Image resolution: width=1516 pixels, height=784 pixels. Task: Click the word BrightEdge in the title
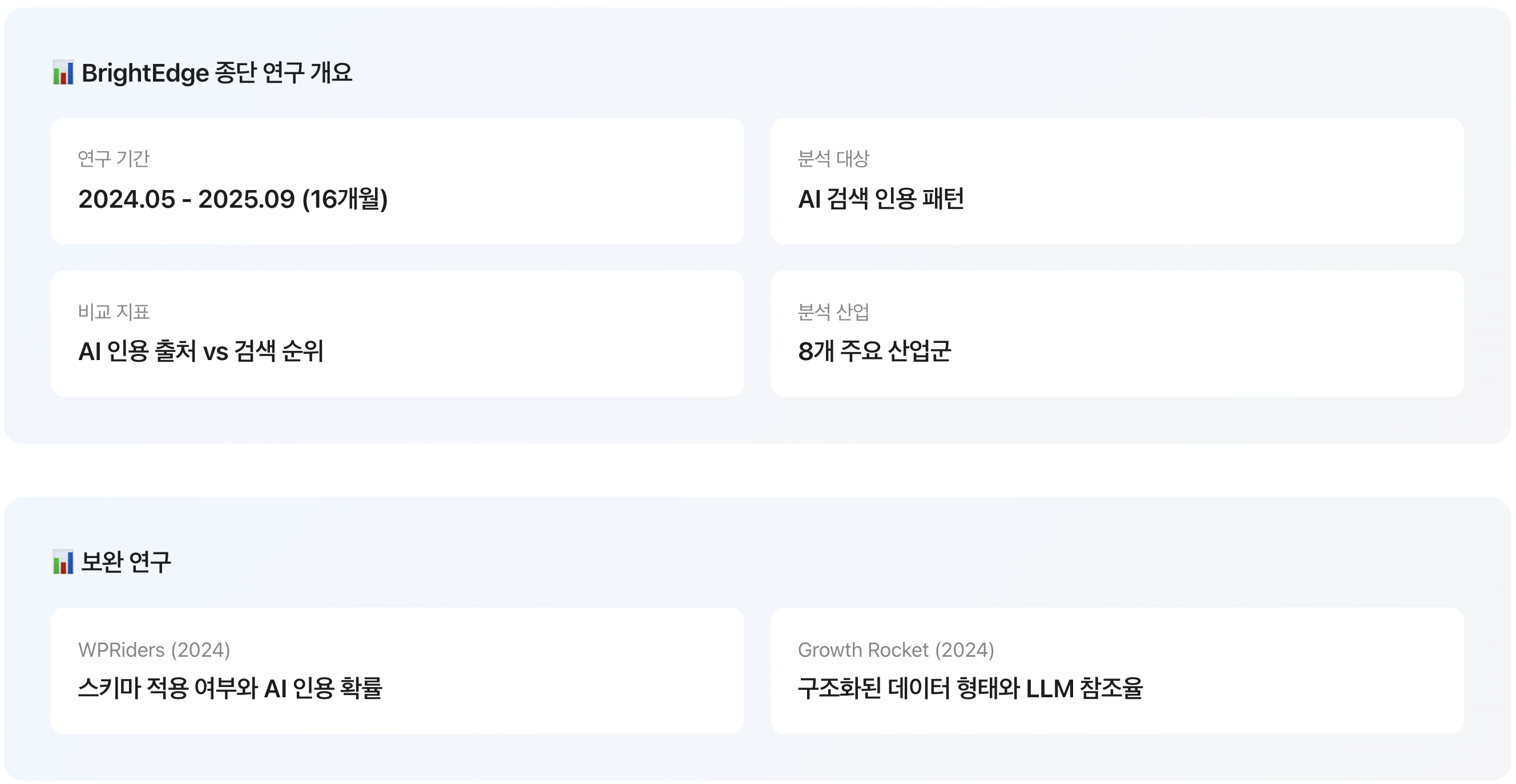(x=146, y=73)
